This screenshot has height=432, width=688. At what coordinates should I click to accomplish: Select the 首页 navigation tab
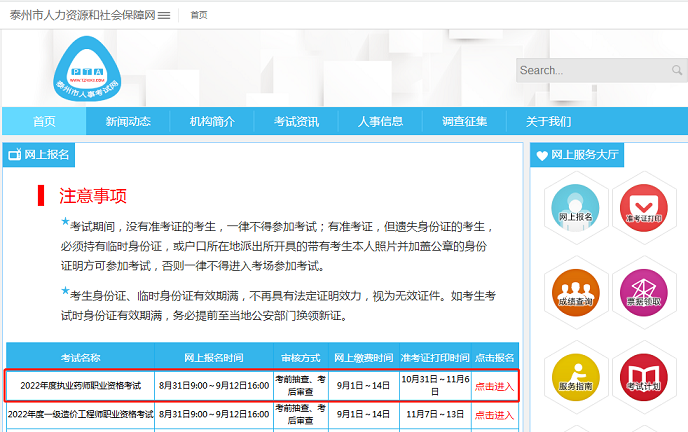pyautogui.click(x=44, y=122)
